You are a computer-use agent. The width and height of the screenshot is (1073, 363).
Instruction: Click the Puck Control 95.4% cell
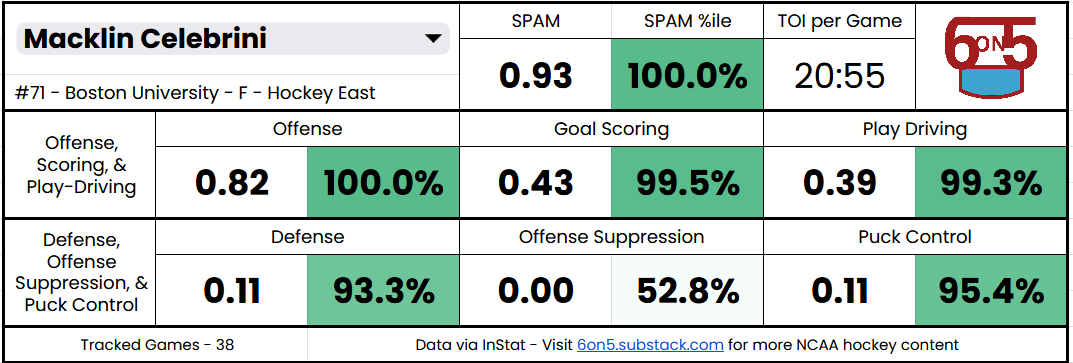[x=991, y=290]
